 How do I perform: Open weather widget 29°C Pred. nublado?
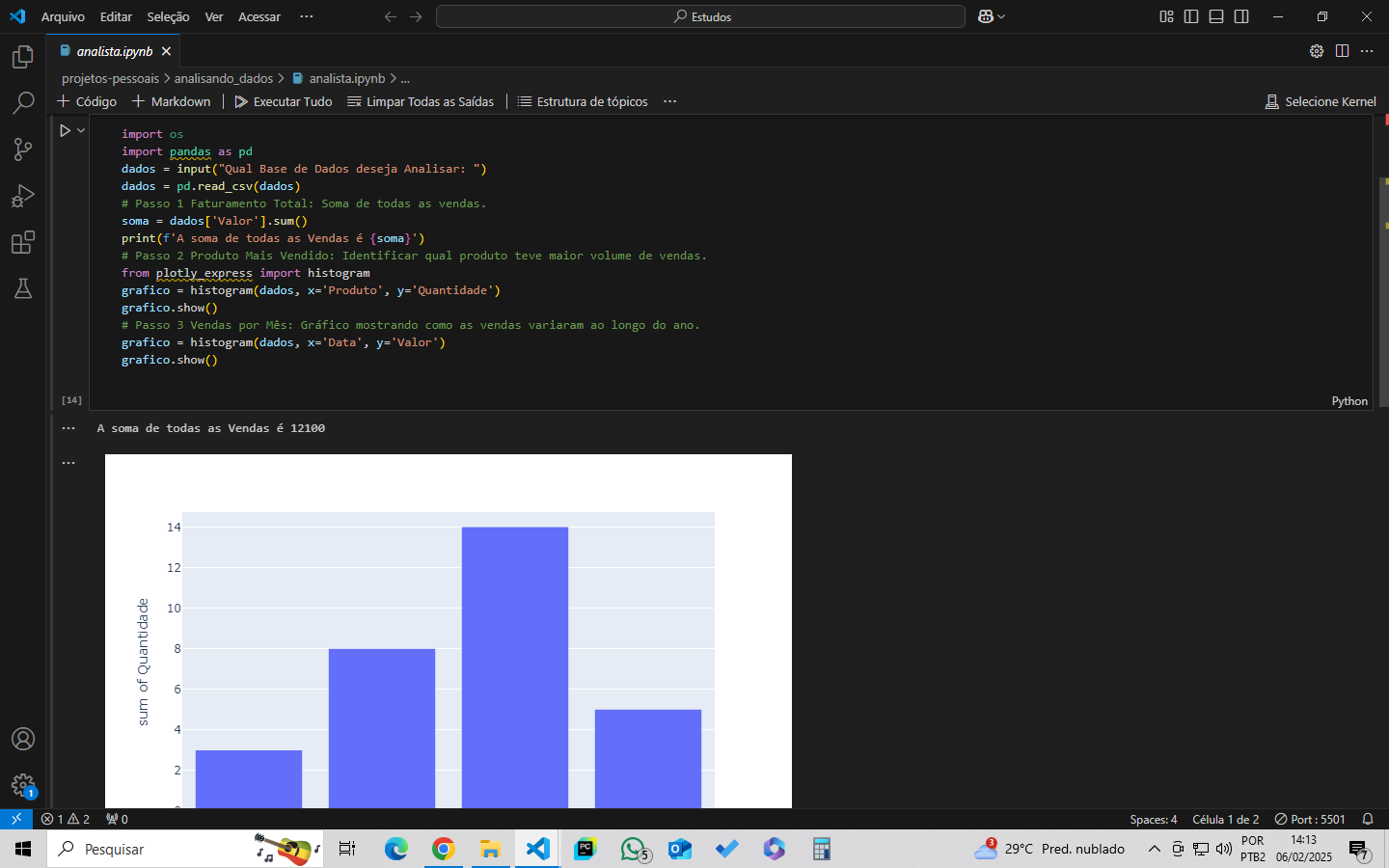point(1049,849)
